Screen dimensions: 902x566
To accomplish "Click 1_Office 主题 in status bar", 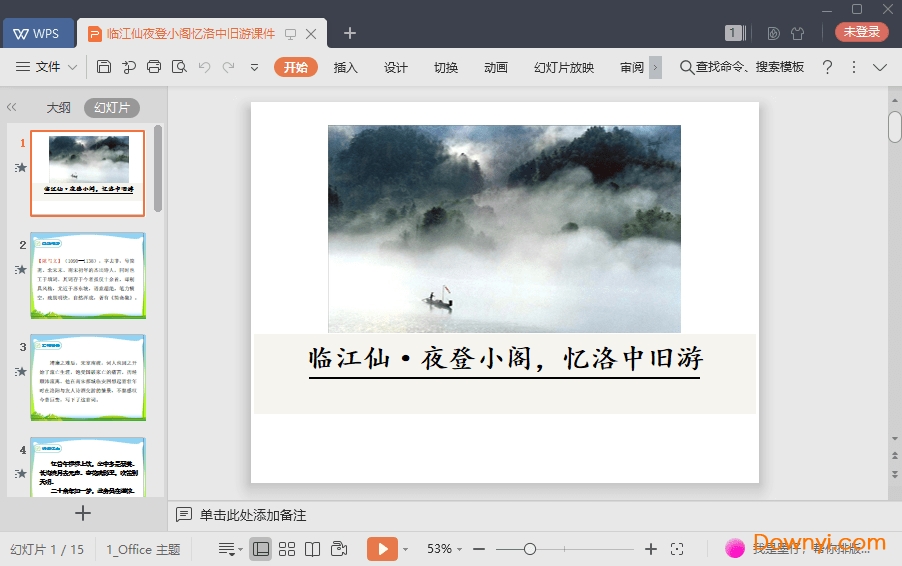I will click(143, 549).
